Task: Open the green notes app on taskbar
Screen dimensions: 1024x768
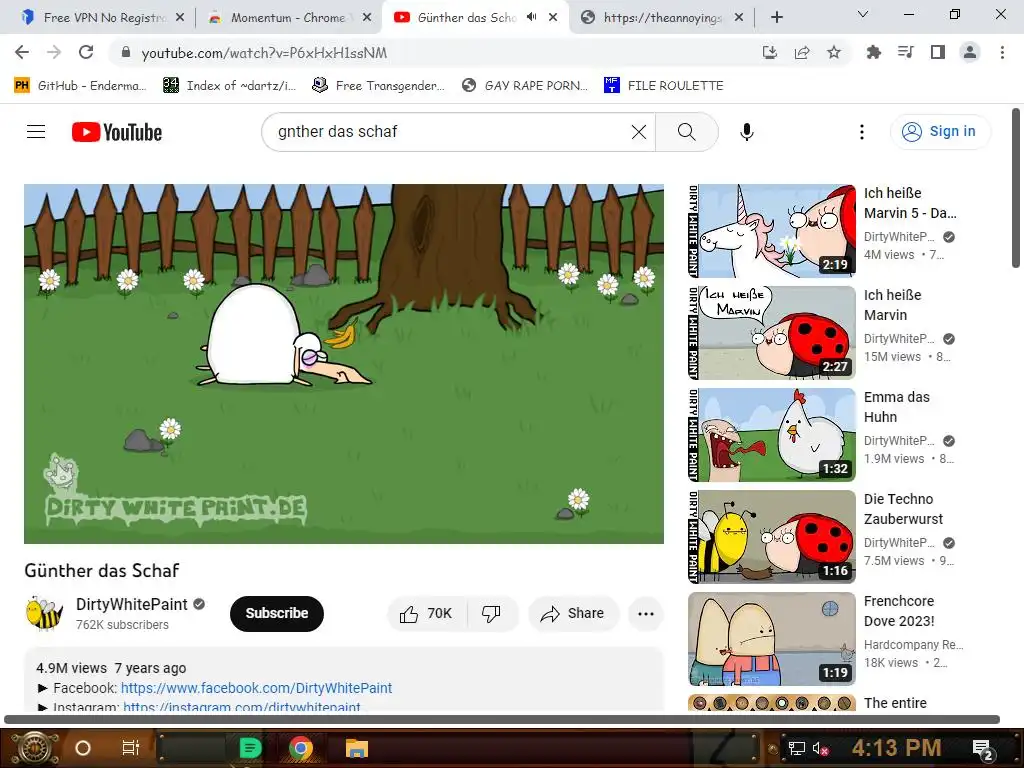Action: tap(250, 748)
